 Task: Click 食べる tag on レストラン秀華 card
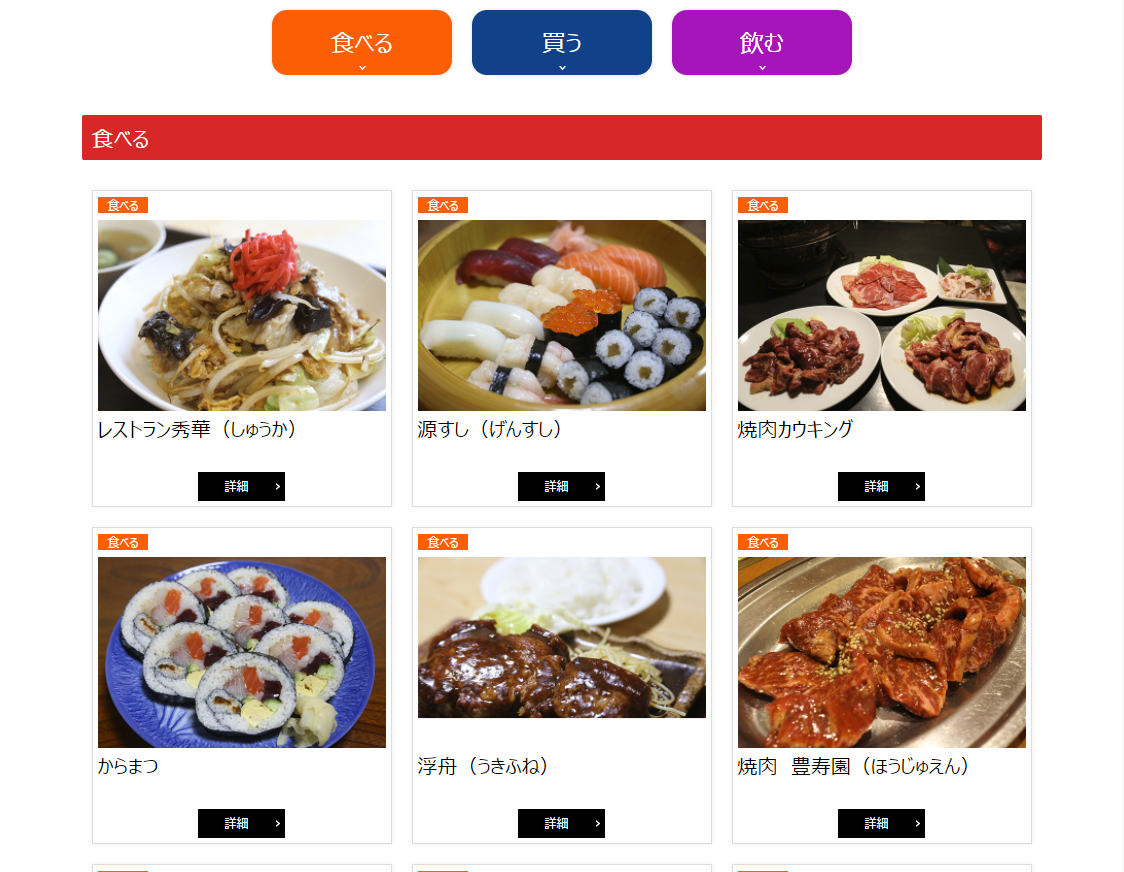point(123,205)
